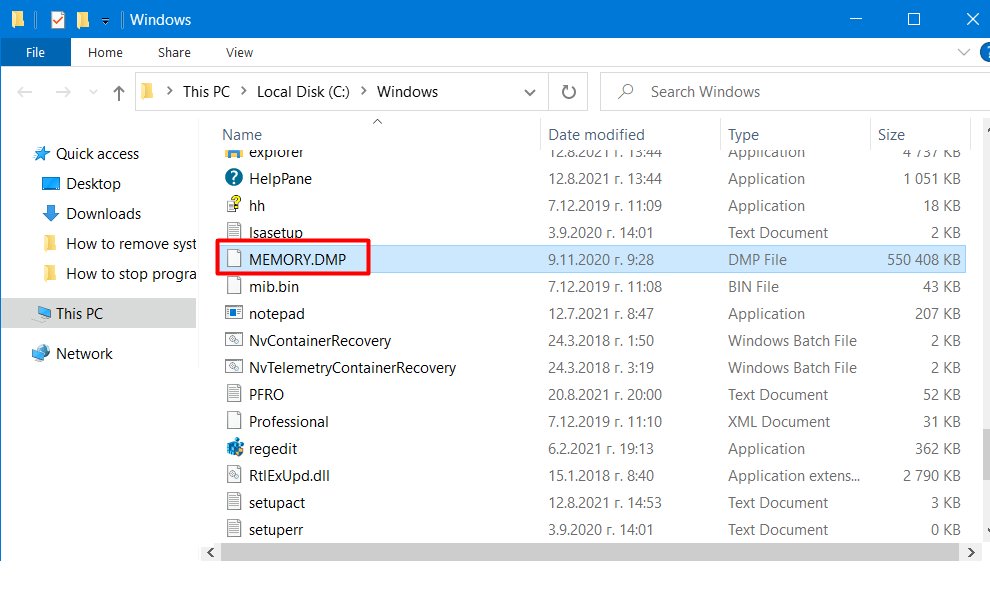The width and height of the screenshot is (990, 592).
Task: Select the mib.bin file icon
Action: 234,286
